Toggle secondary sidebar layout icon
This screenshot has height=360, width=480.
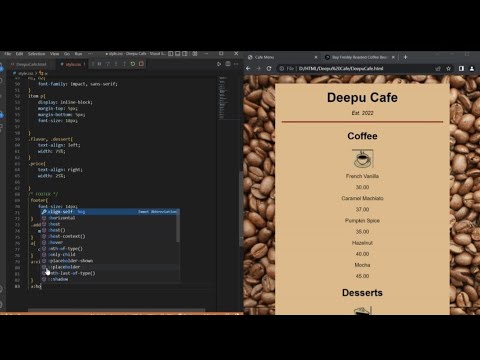pyautogui.click(x=185, y=54)
